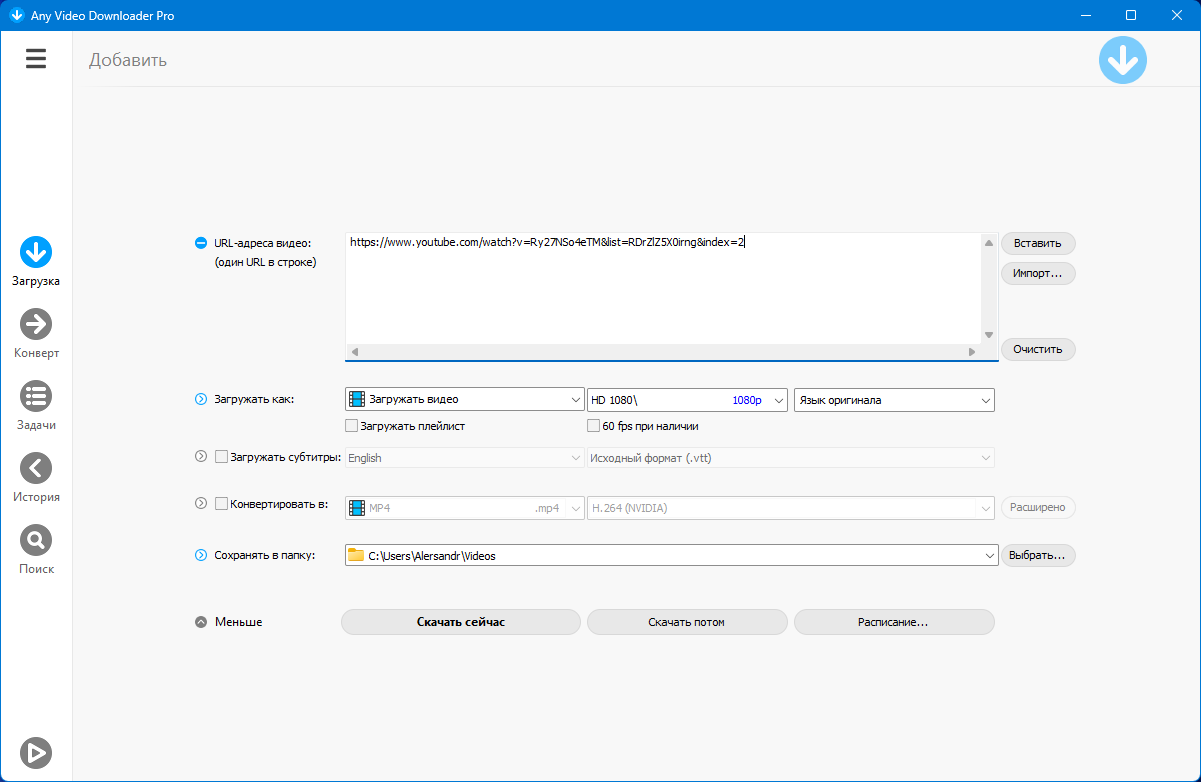
Task: Open the Загружать видео dropdown
Action: click(x=465, y=400)
